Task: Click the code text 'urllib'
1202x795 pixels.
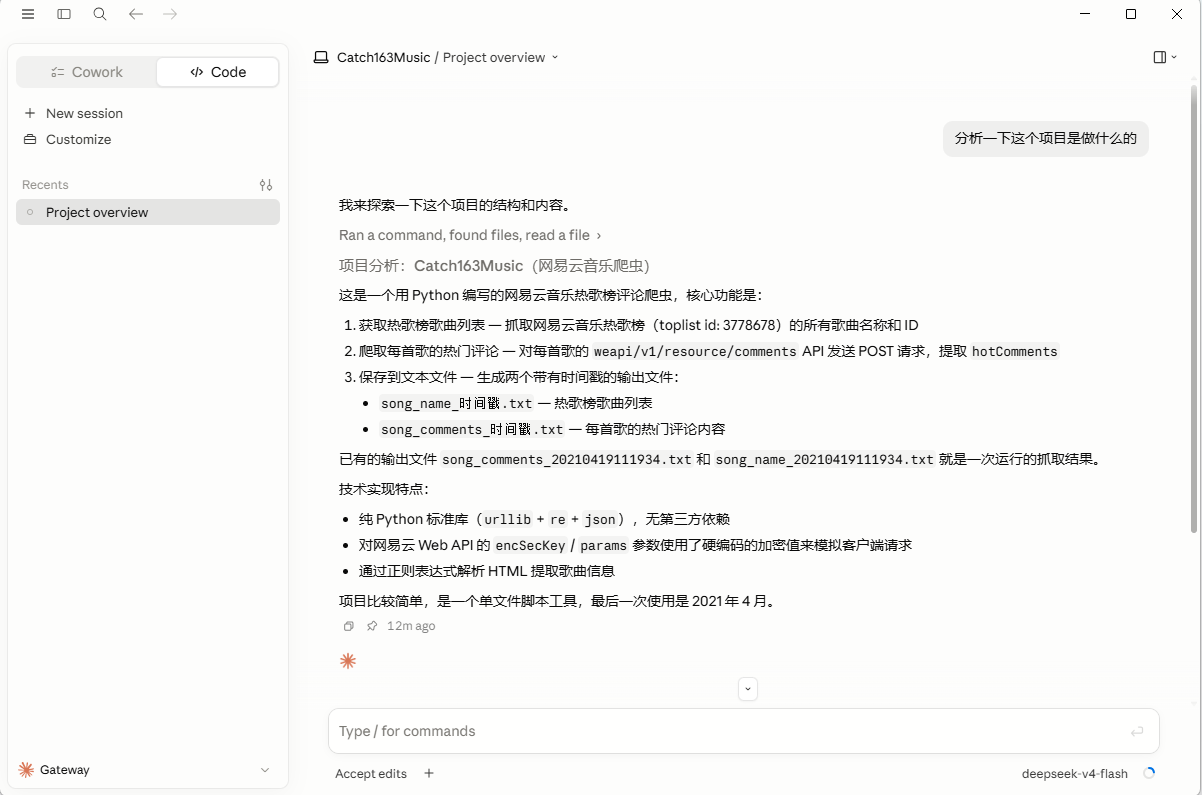Action: pos(508,520)
